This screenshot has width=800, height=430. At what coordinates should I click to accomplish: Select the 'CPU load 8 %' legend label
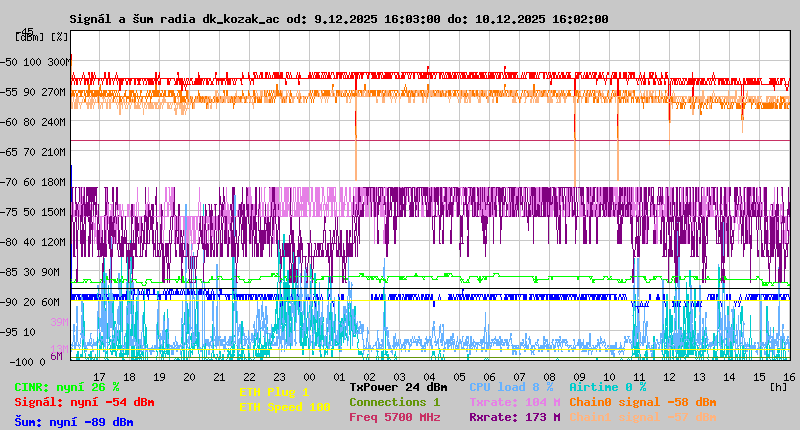pyautogui.click(x=511, y=387)
